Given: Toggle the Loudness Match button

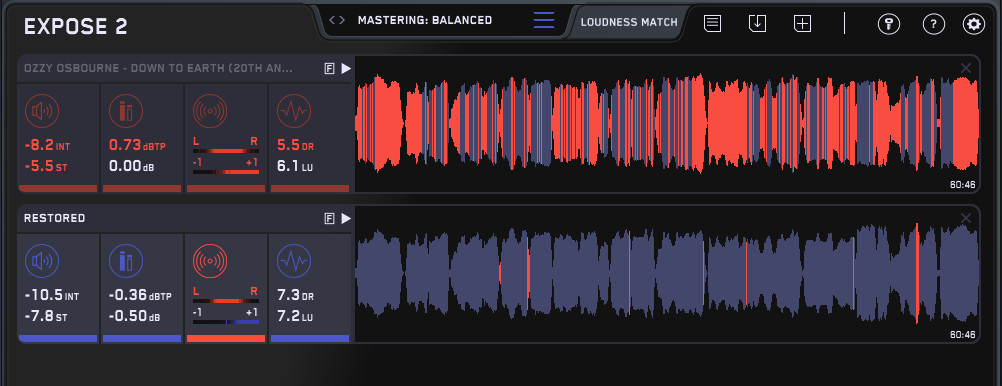Looking at the screenshot, I should click(629, 22).
